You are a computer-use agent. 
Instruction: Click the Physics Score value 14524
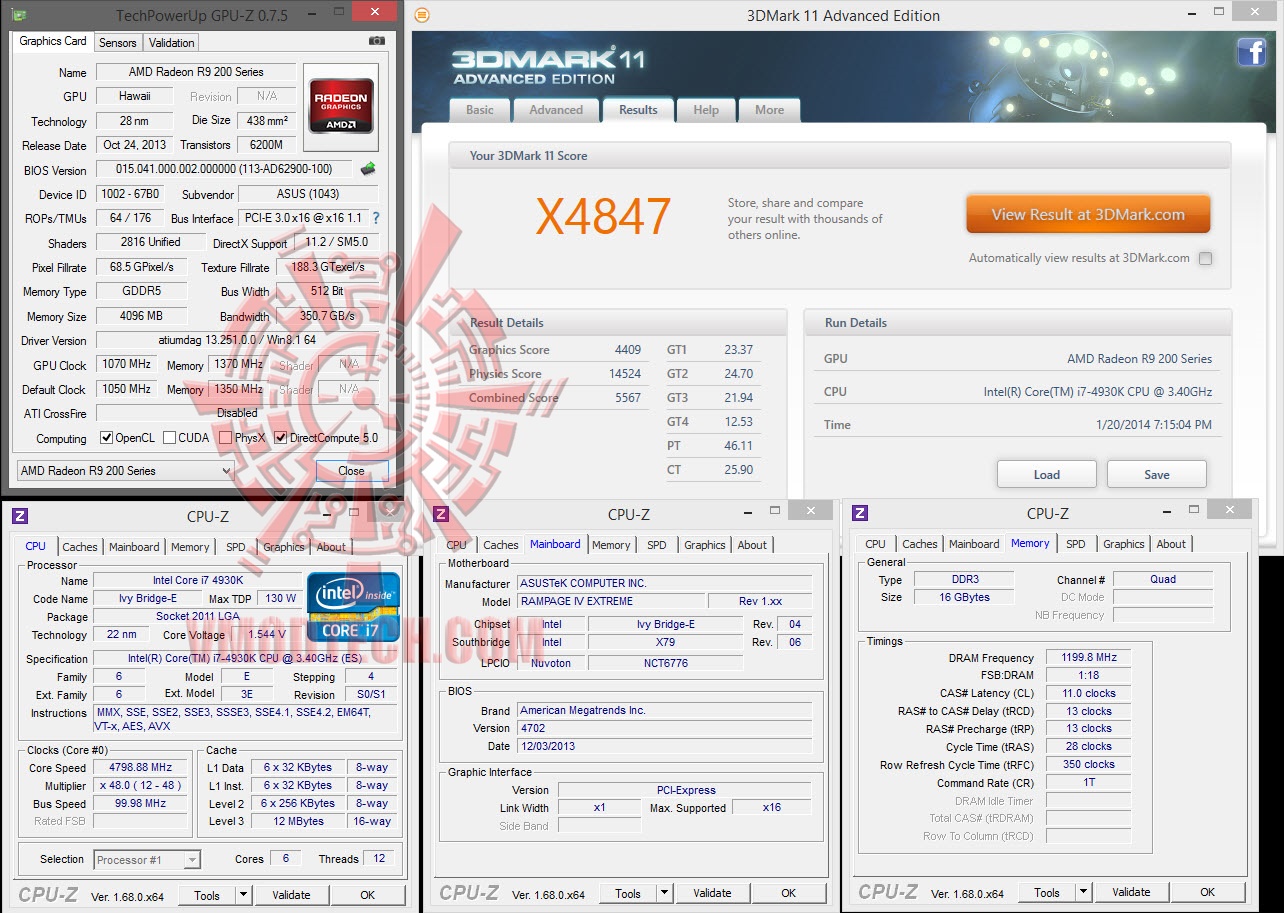[625, 374]
